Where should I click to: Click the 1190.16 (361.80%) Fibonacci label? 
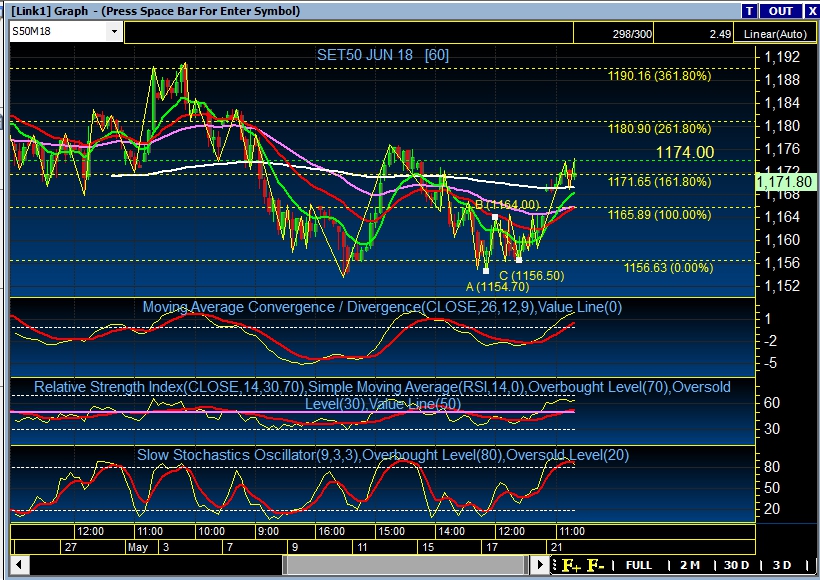tap(659, 76)
